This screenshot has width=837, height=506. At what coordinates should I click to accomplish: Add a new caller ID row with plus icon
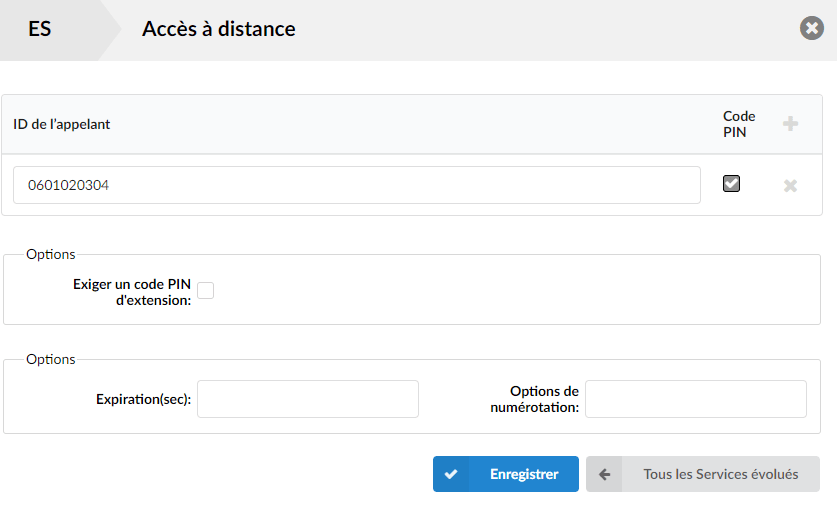point(790,124)
